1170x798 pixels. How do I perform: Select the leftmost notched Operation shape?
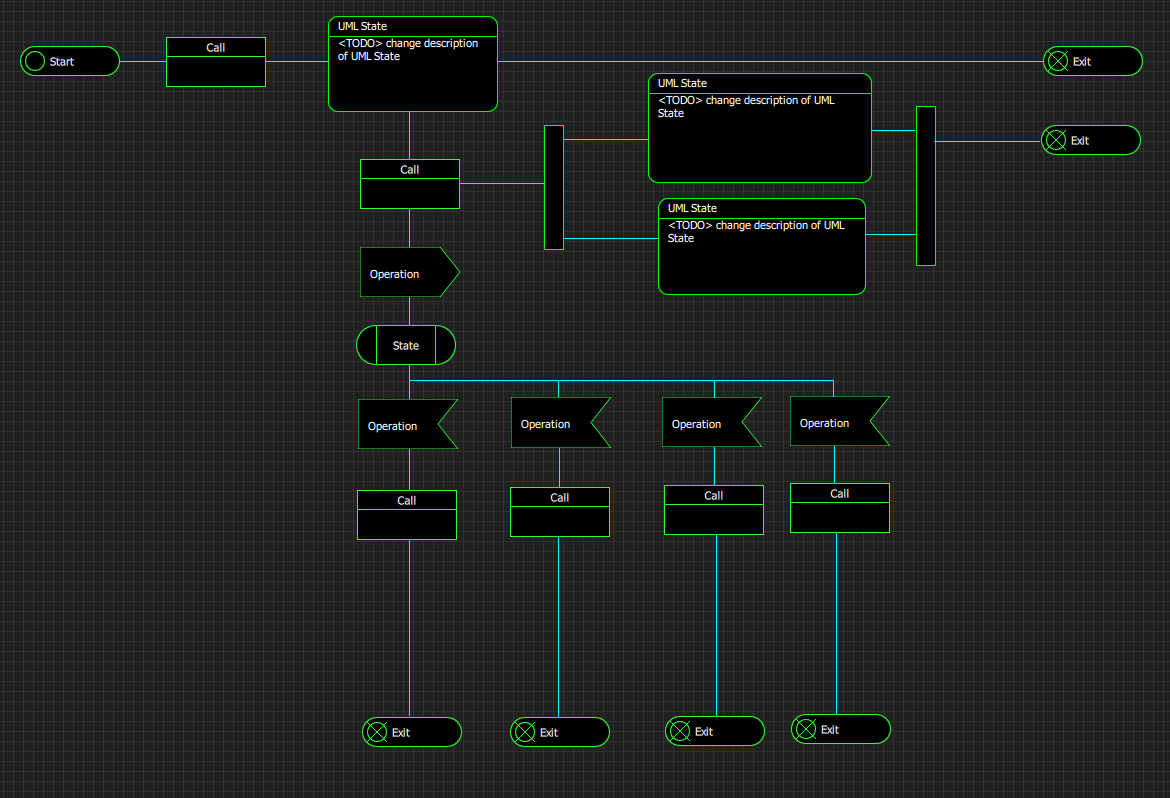click(408, 424)
